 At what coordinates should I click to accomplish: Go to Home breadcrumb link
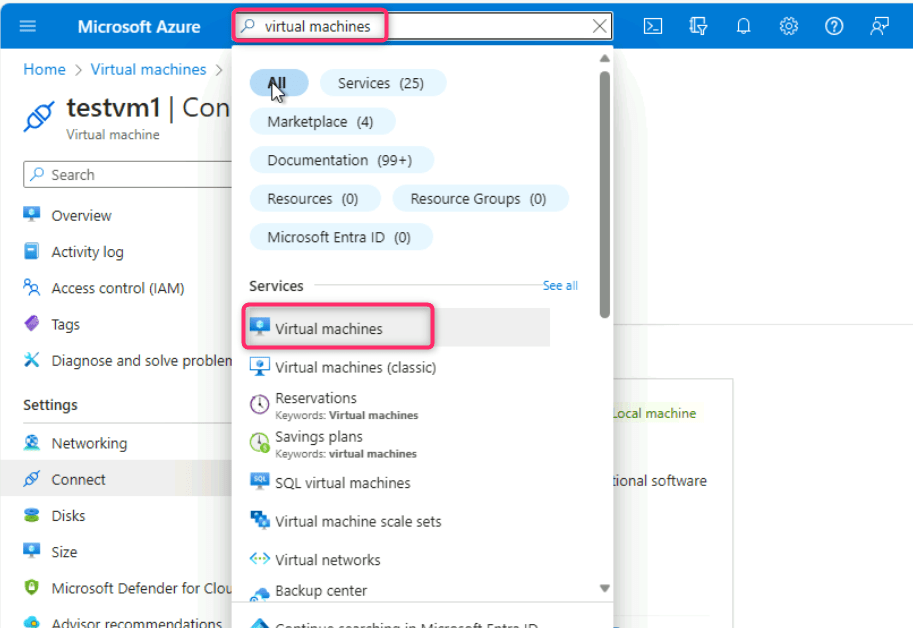[44, 69]
